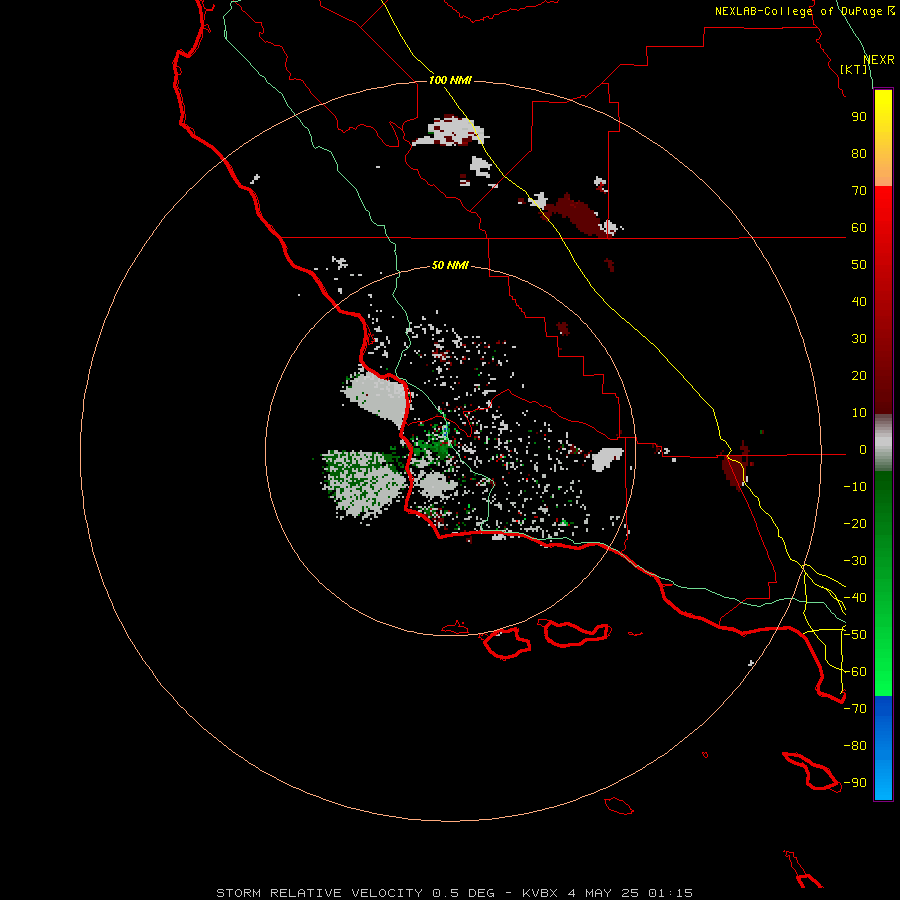
Task: Click the 50 NMI range ring label
Action: (x=450, y=265)
